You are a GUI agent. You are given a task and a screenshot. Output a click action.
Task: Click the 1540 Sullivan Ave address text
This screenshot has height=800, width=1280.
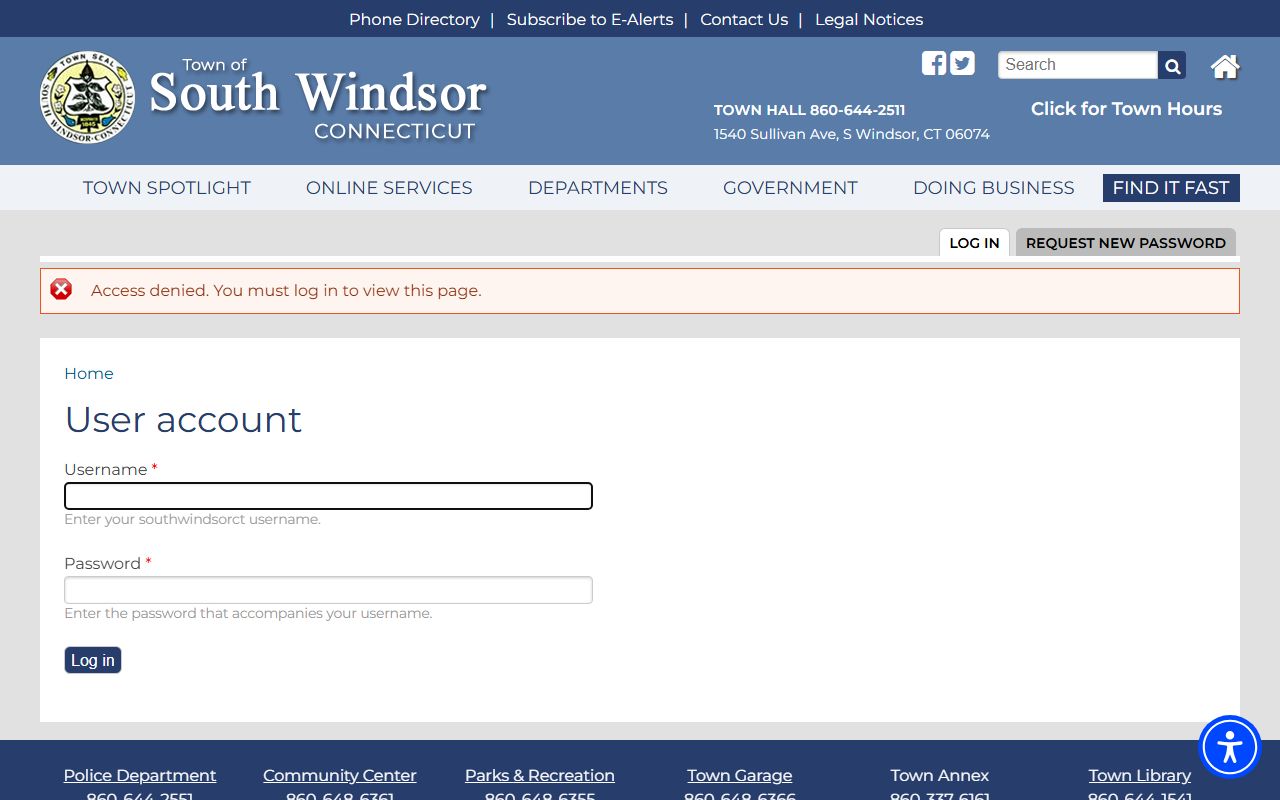[852, 134]
